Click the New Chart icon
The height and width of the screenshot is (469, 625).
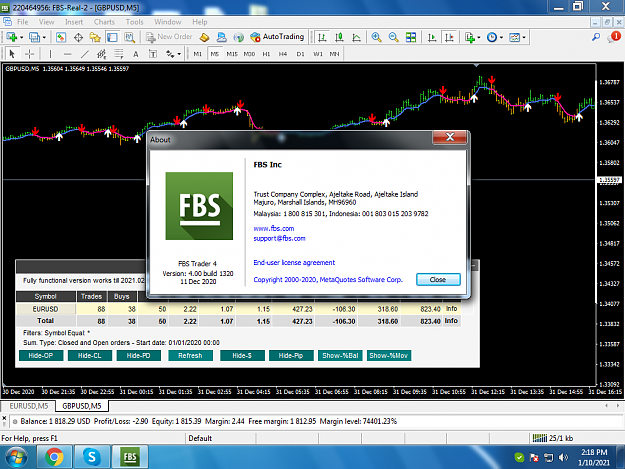tap(11, 37)
